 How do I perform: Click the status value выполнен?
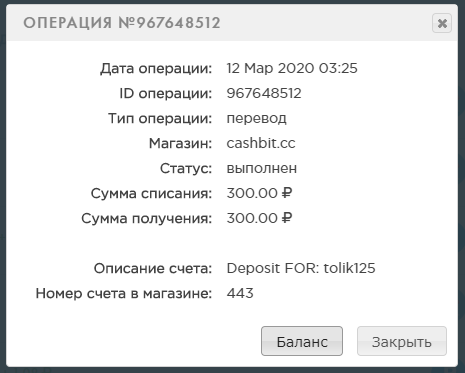[x=262, y=168]
